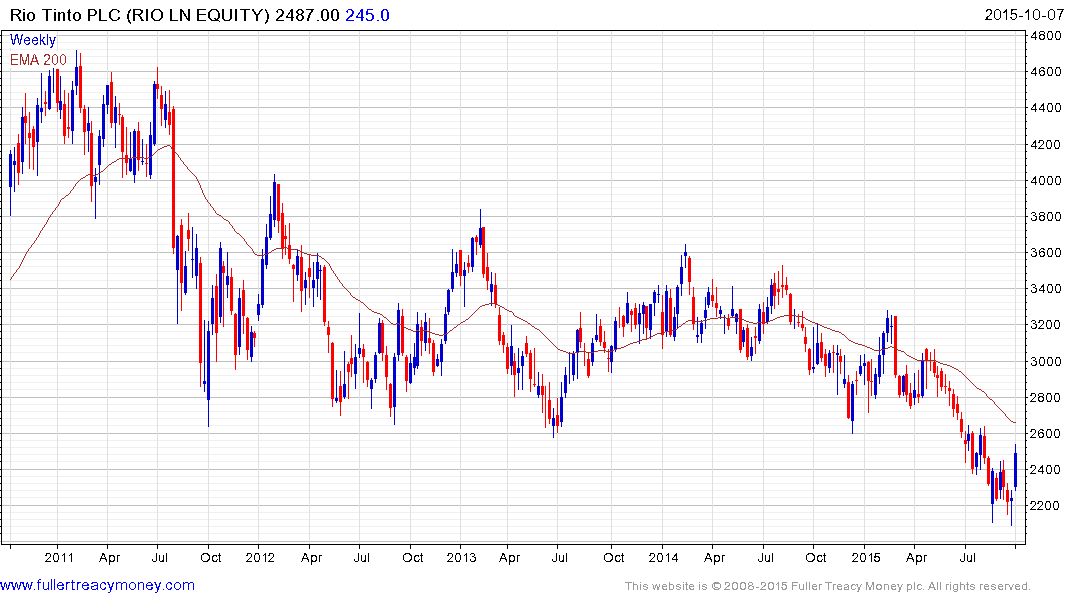The height and width of the screenshot is (600, 1075).
Task: Click the 3400 price axis label
Action: point(1046,289)
